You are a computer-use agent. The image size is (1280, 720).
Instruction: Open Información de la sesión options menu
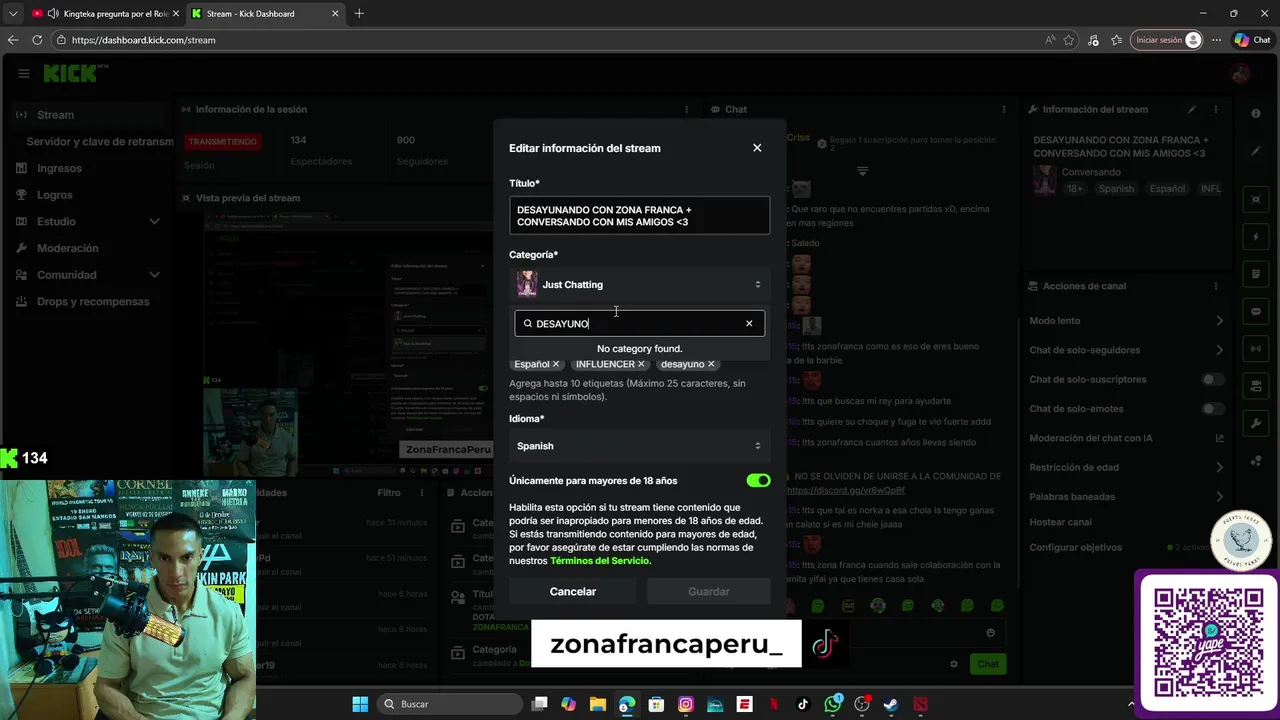(686, 110)
